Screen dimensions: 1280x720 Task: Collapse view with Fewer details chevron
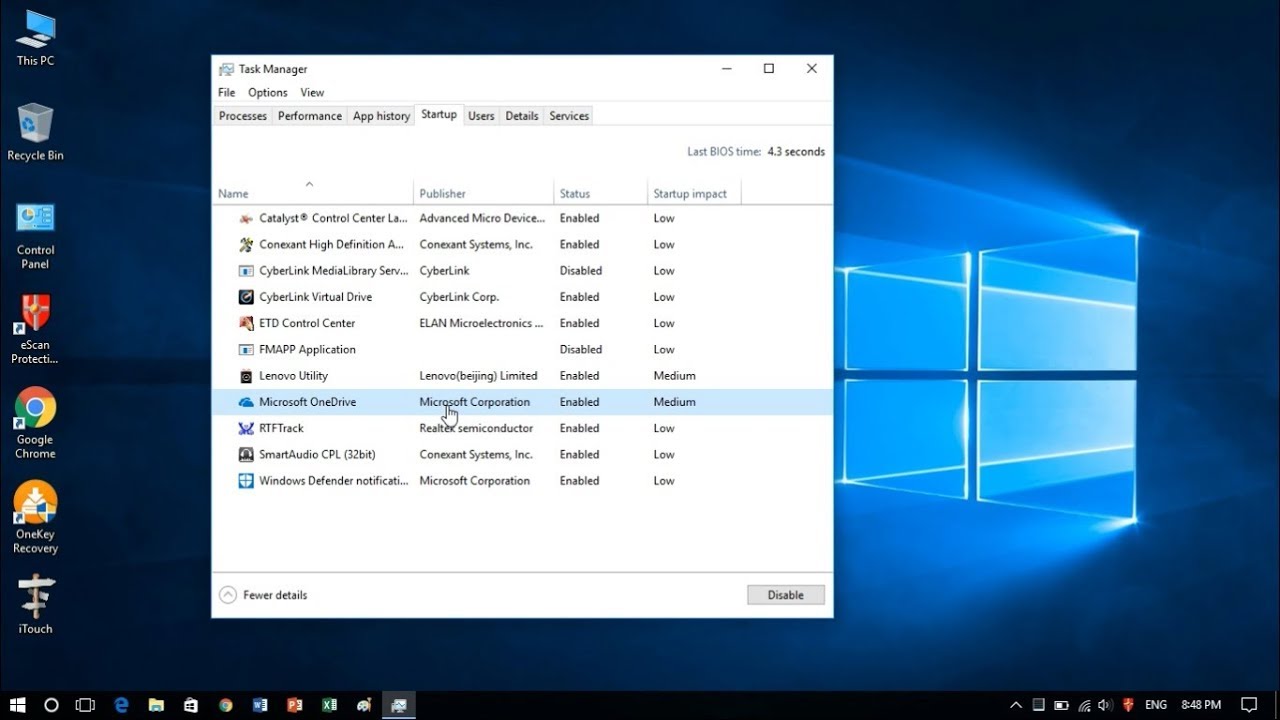(228, 595)
